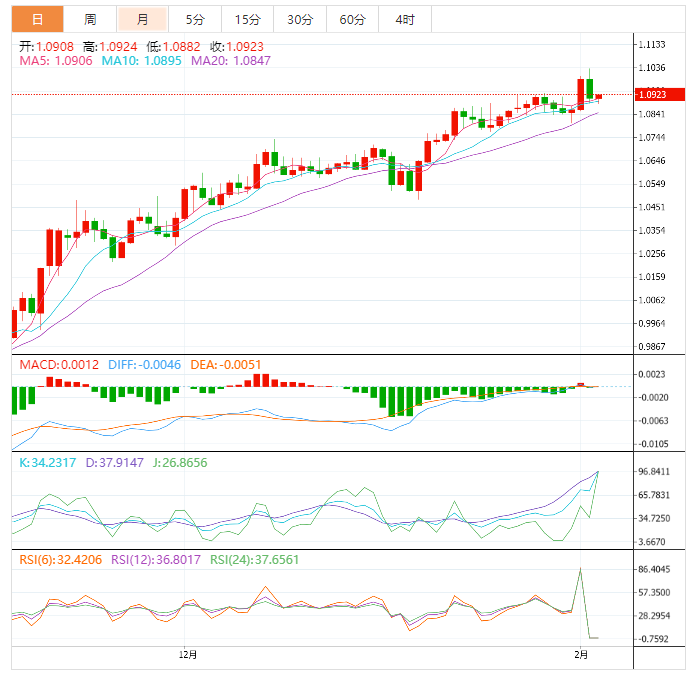Screen dimensions: 692x674
Task: Click the 86.4045 RSI axis label
Action: (x=654, y=569)
